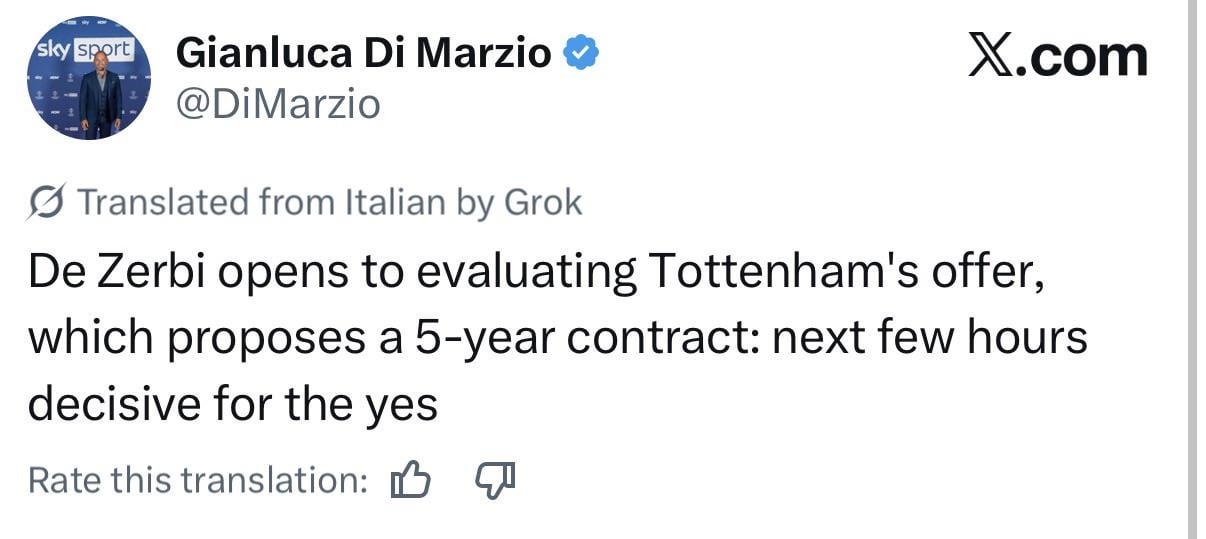Click the 'Rate this translation:' label

tap(198, 481)
